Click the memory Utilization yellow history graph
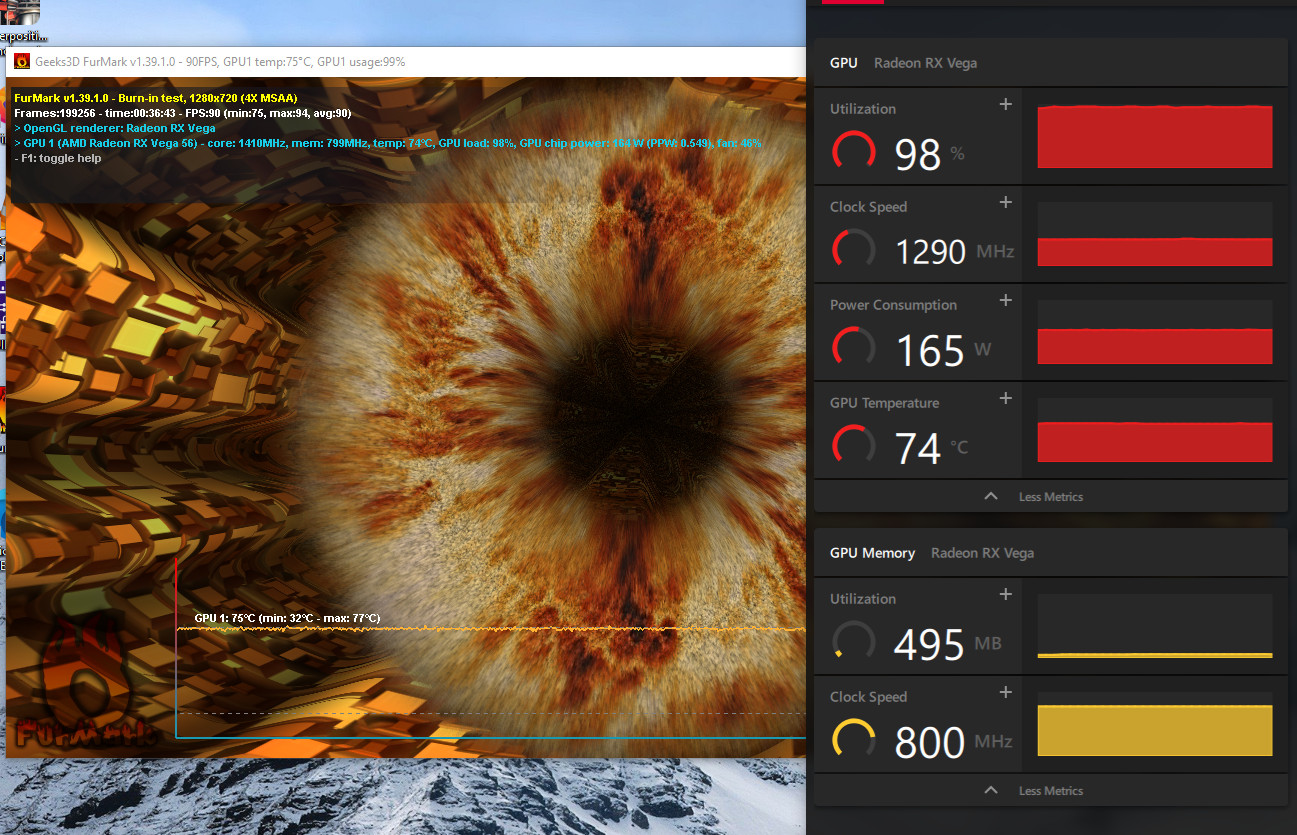The image size is (1297, 835). [x=1155, y=626]
